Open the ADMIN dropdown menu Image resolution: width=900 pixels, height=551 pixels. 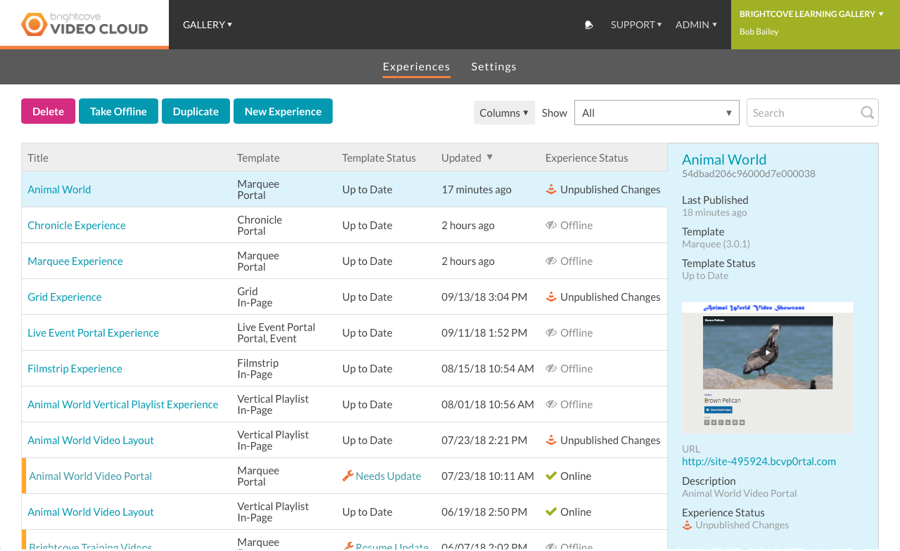[696, 25]
